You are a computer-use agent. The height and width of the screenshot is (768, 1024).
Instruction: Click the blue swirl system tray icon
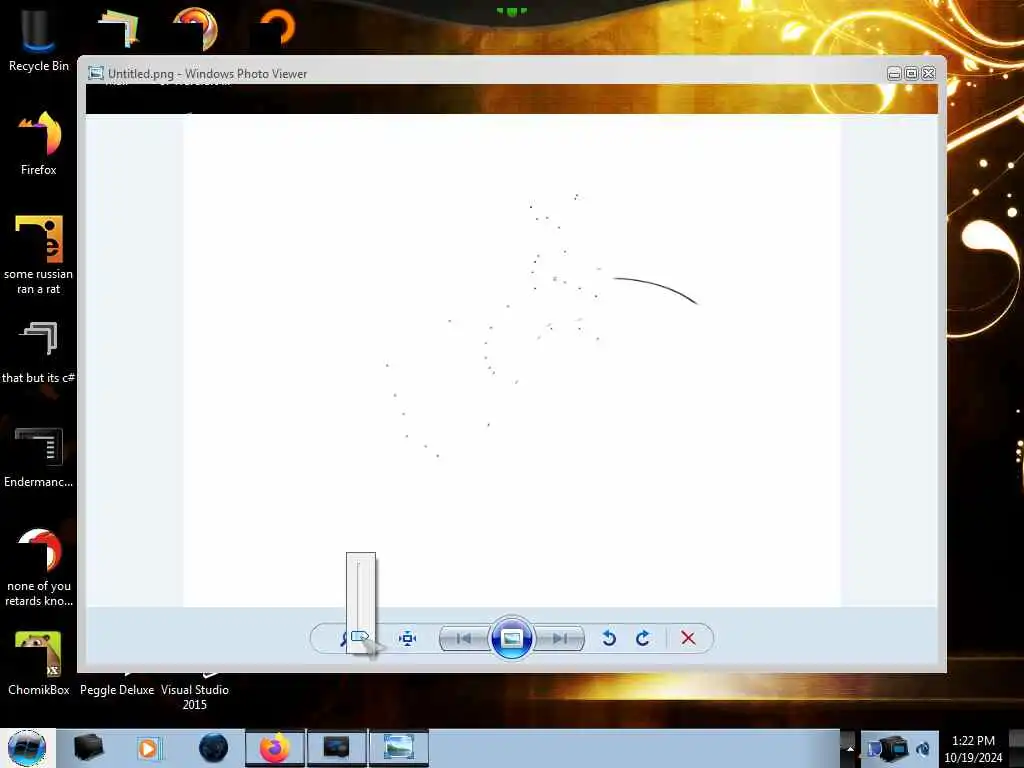point(923,748)
